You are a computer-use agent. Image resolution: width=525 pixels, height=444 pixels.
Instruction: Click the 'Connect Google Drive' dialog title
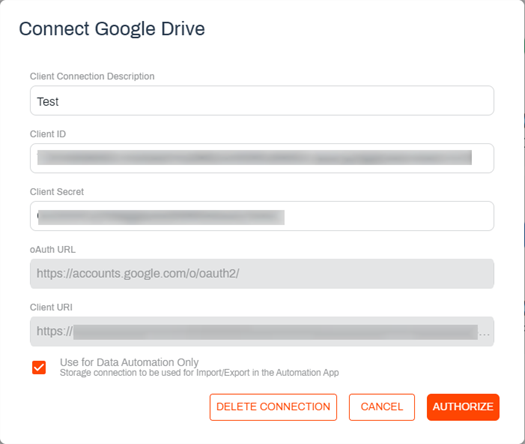tap(112, 28)
